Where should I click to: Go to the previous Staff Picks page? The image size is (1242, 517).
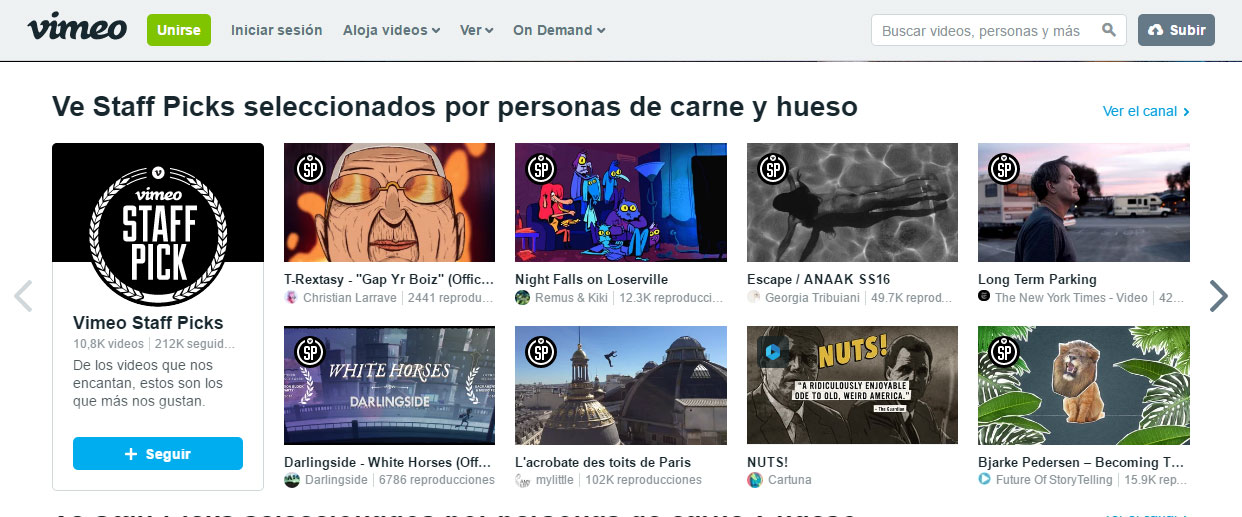tap(24, 296)
